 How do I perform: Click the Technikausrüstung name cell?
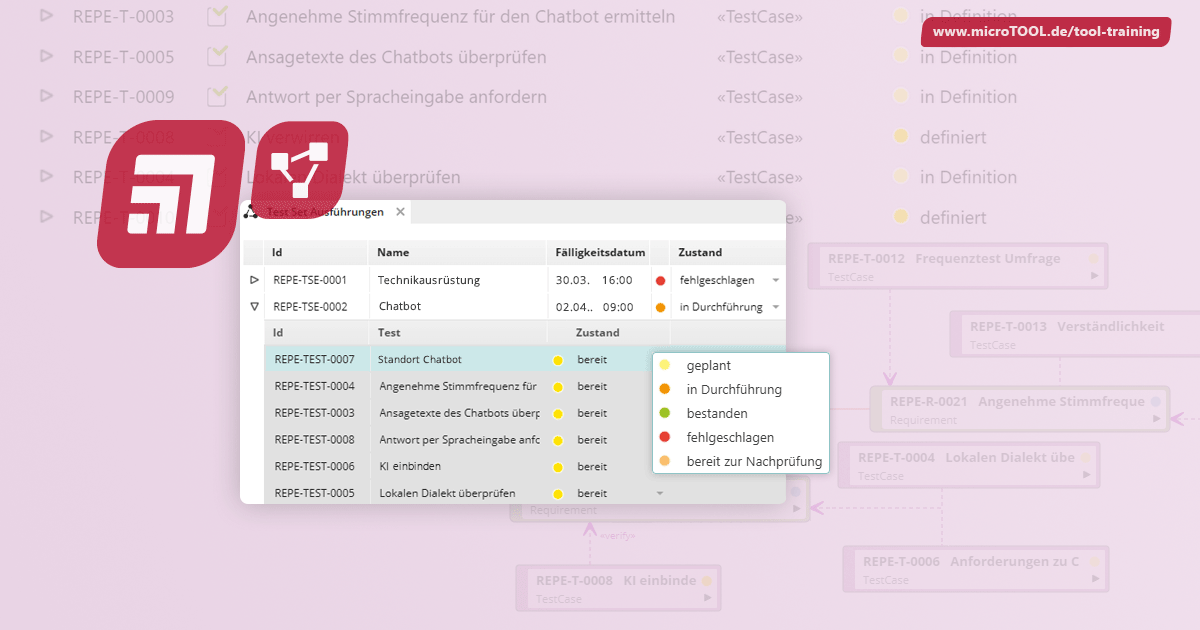click(x=429, y=280)
